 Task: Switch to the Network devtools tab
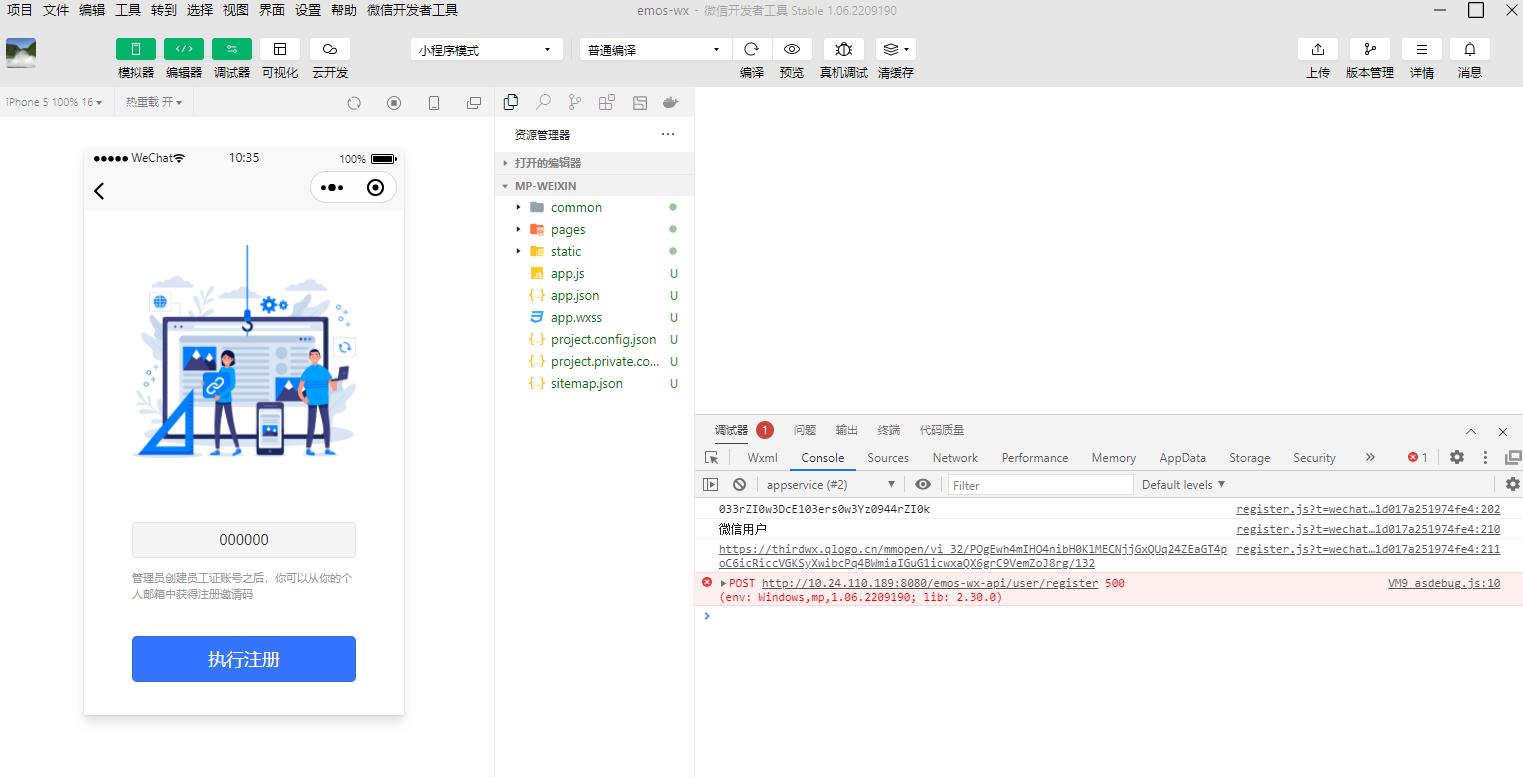955,457
